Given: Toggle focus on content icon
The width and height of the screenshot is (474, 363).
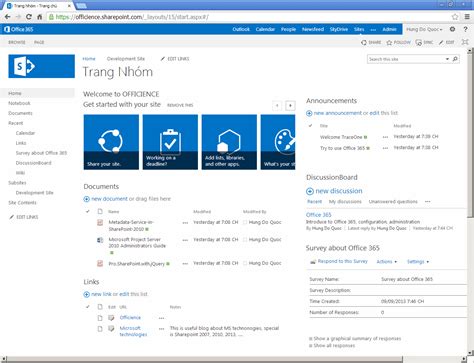Looking at the screenshot, I should [465, 42].
